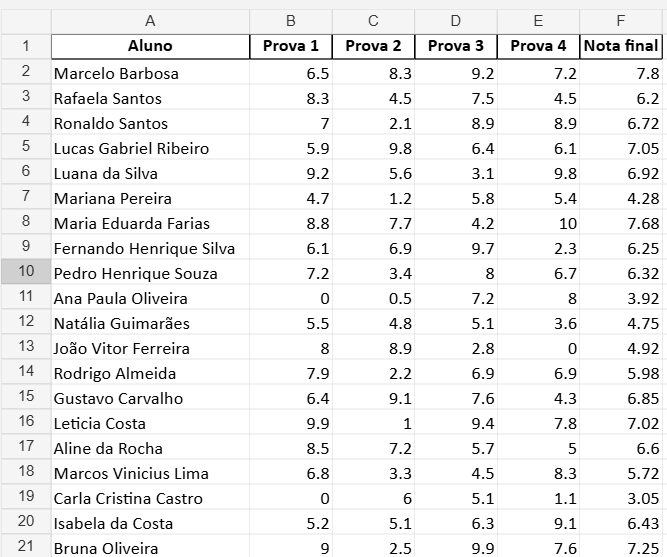This screenshot has width=667, height=557.
Task: Click Ana Paula Oliveira final grade 3.92
Action: click(621, 298)
